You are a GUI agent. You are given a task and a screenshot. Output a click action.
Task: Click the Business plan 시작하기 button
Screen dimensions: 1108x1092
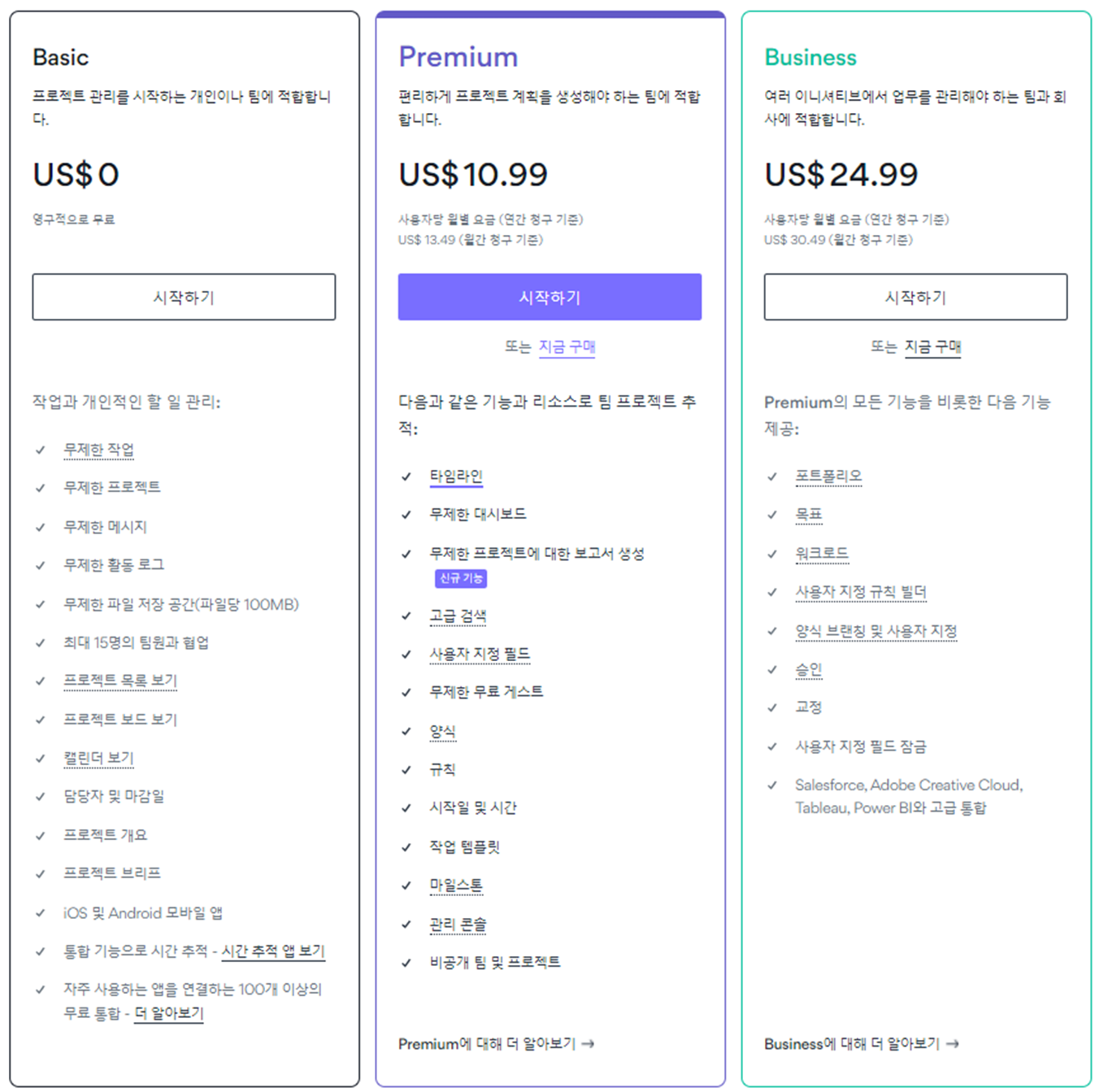tap(915, 297)
